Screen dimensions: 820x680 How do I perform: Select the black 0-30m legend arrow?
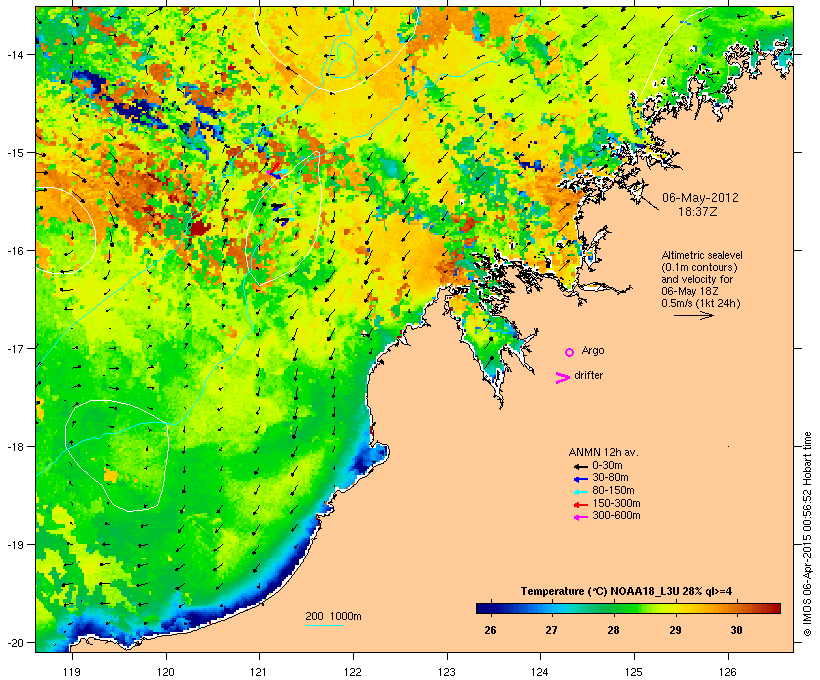[581, 466]
